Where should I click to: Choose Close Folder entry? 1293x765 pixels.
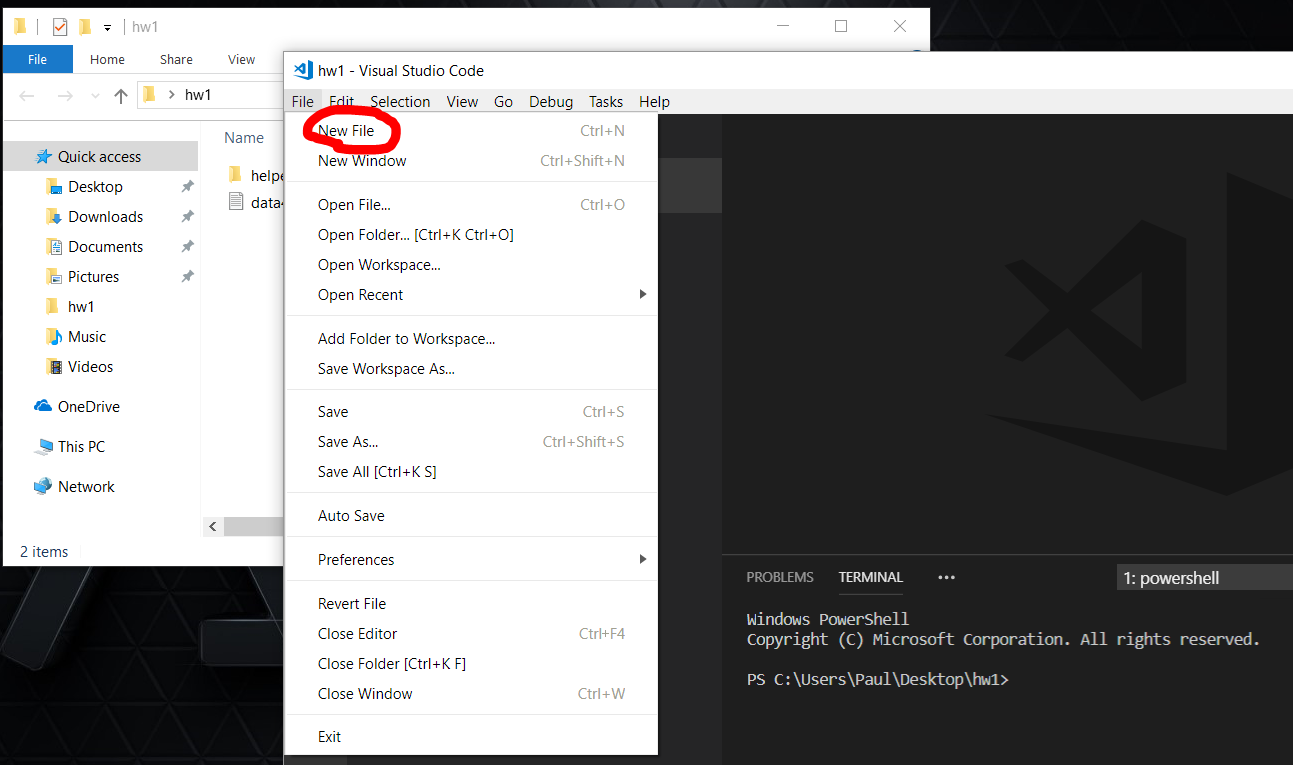(x=471, y=664)
